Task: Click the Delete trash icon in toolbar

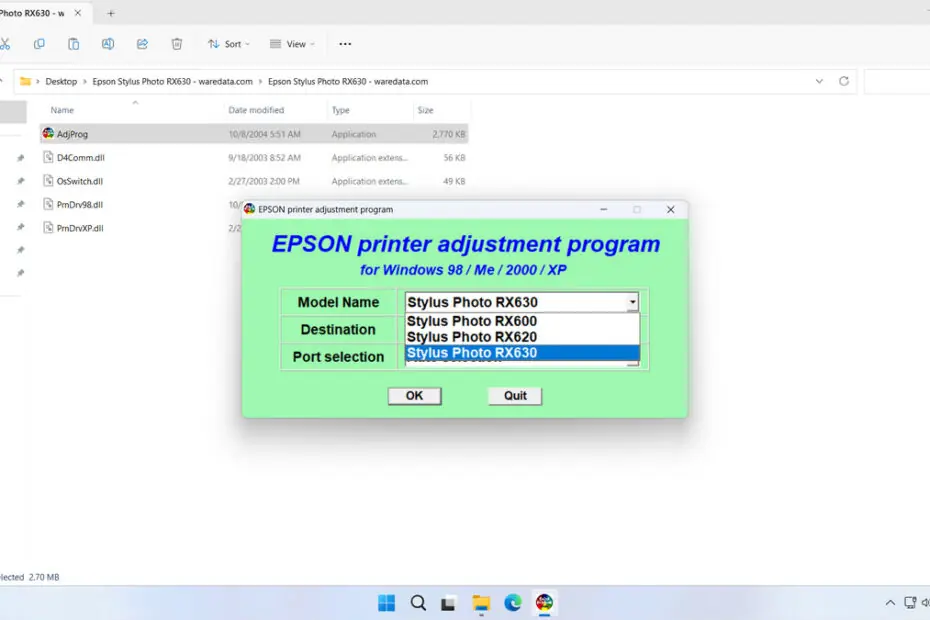Action: (177, 44)
